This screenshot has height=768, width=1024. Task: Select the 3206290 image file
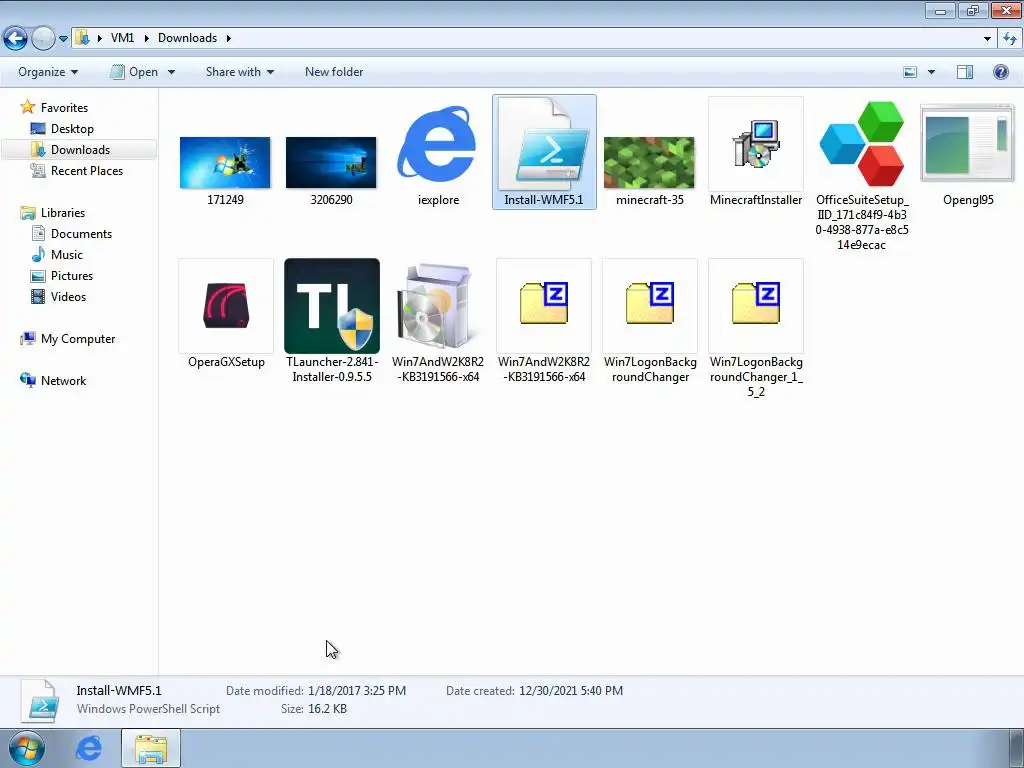(331, 163)
